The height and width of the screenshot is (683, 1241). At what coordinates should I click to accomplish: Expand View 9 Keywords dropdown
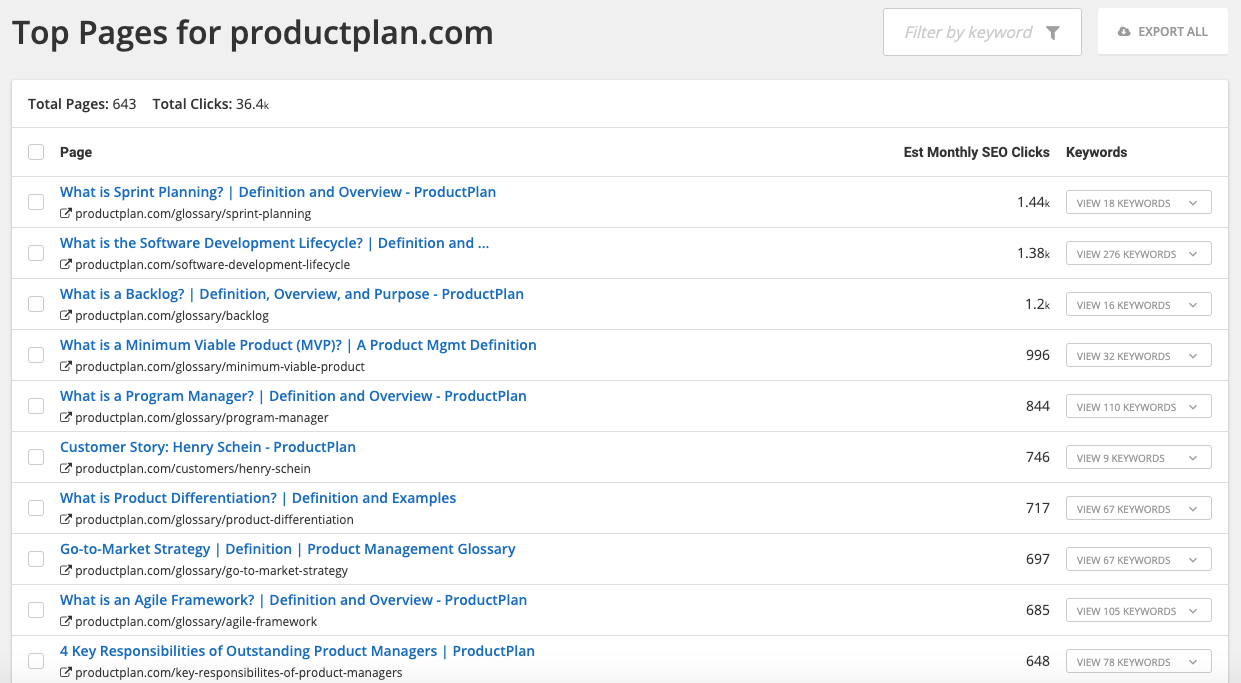(1138, 458)
